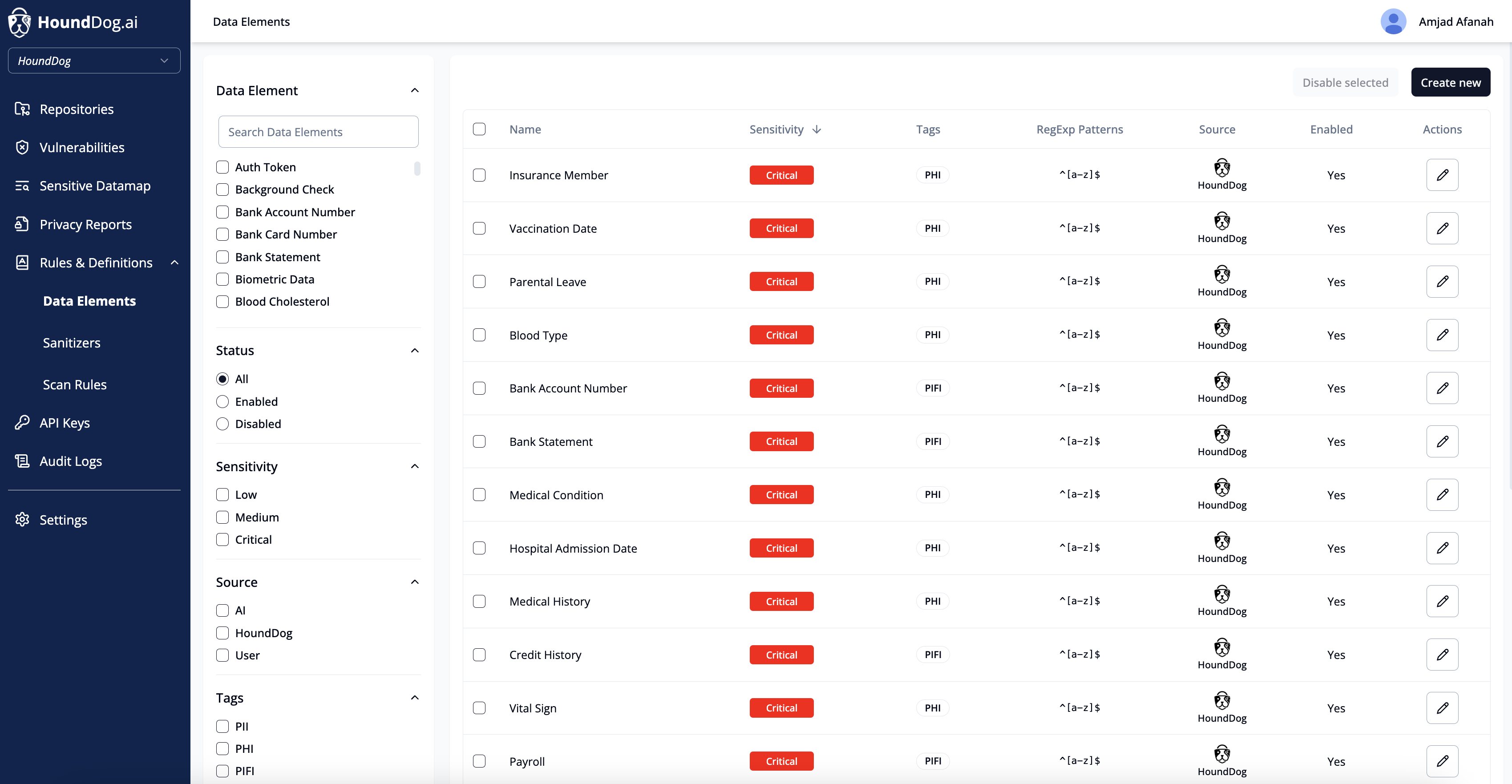Check the PHI tag filter
The height and width of the screenshot is (784, 1512).
(222, 749)
